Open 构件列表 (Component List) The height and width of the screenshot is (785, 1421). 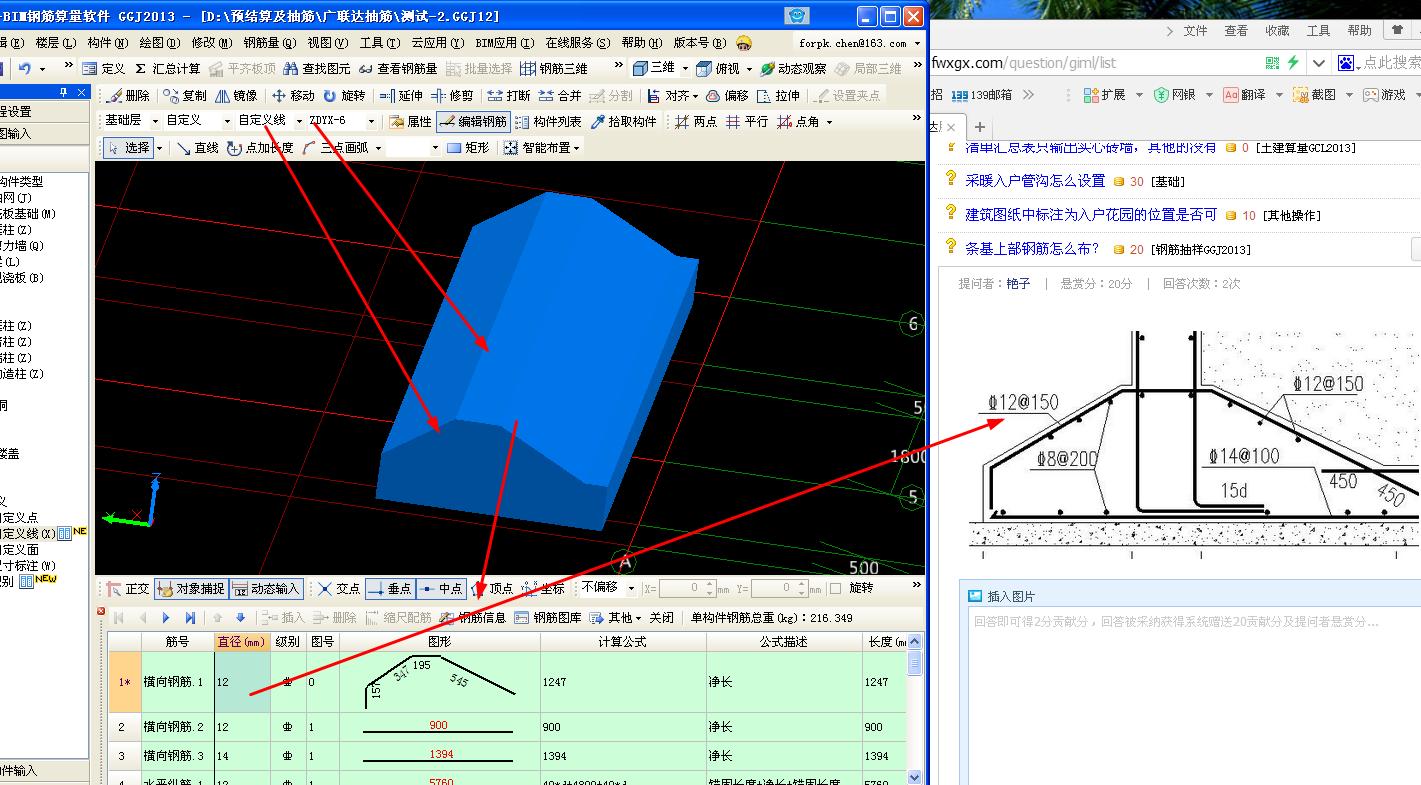pos(547,121)
